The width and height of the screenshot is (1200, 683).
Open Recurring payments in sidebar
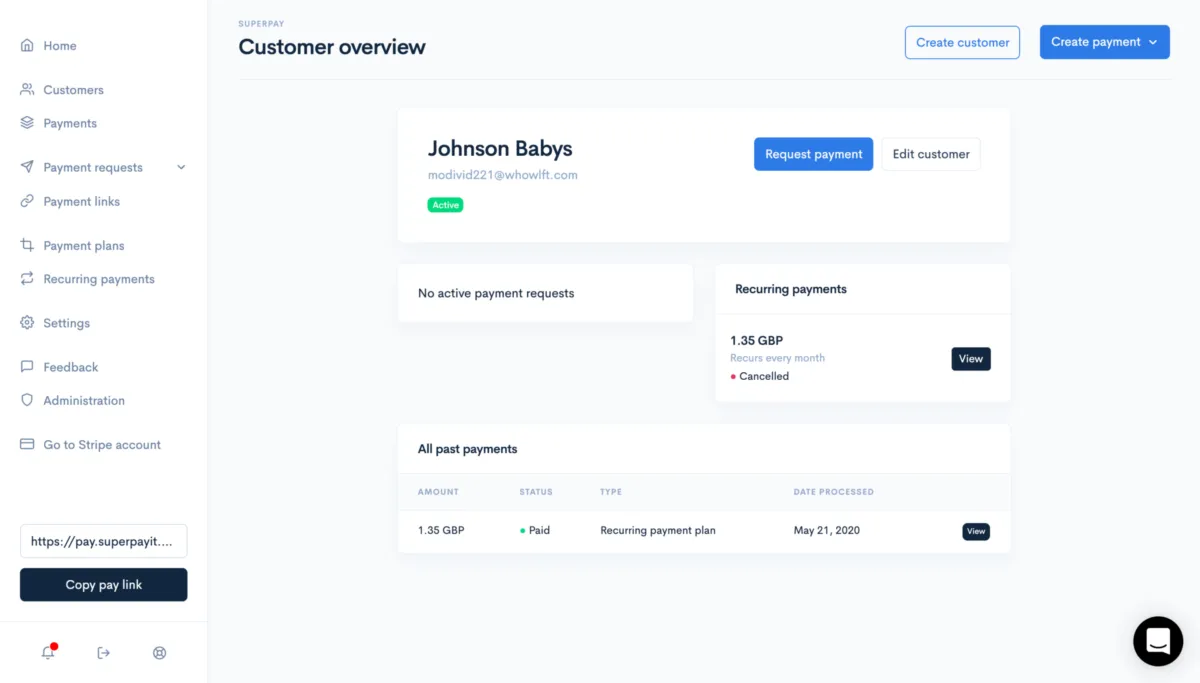click(99, 279)
